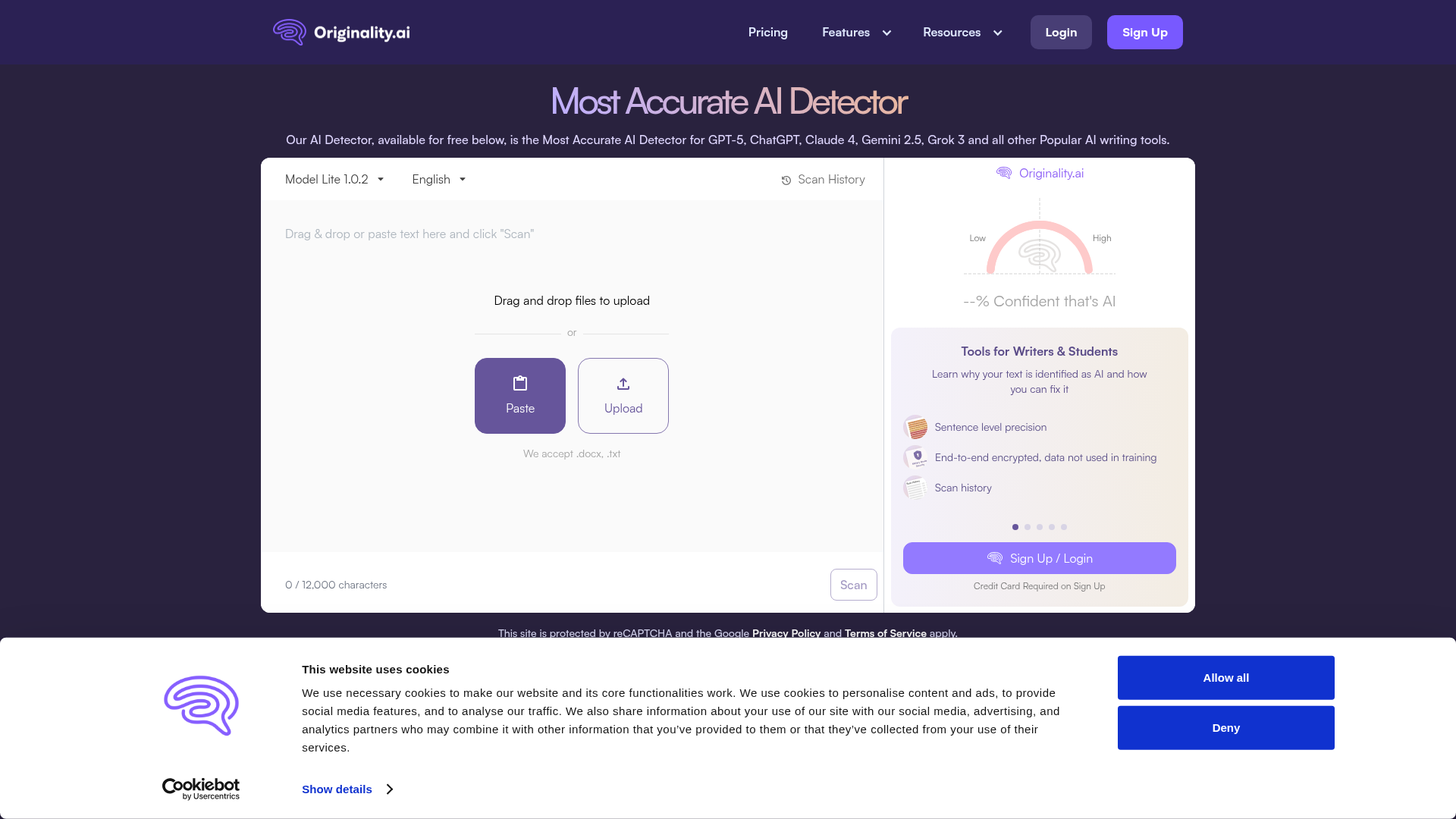Click the brain logo above the confidence gauge
Screen dimensions: 1456x819
pos(1004,172)
